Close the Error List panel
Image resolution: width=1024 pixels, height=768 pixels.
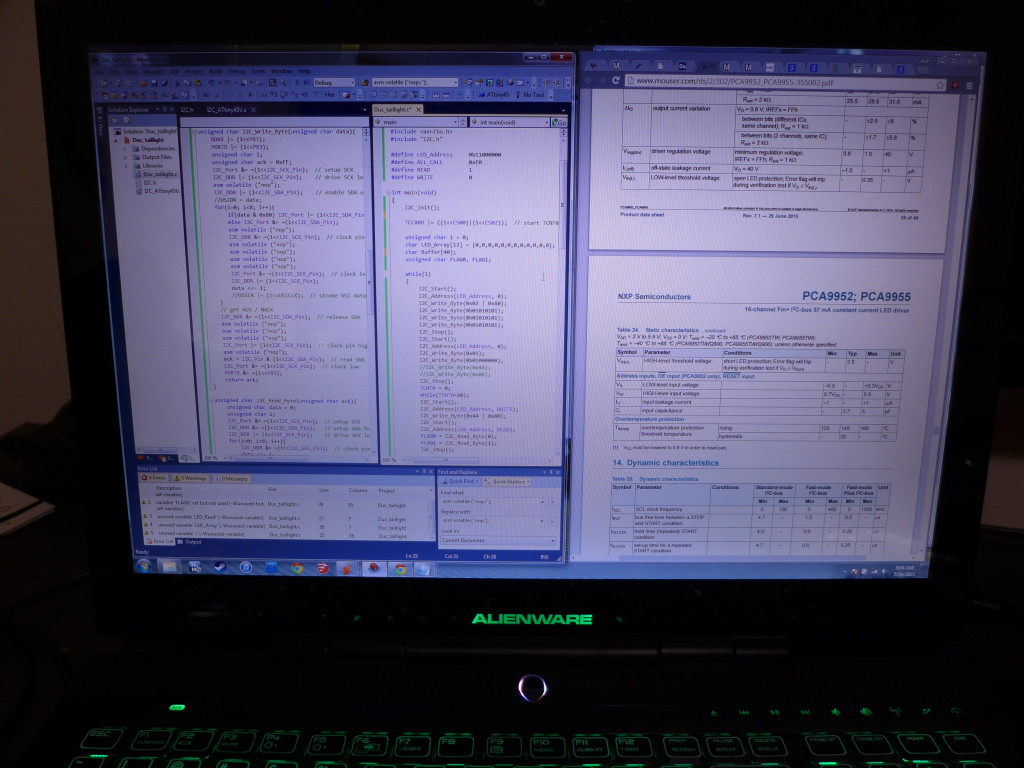coord(430,471)
